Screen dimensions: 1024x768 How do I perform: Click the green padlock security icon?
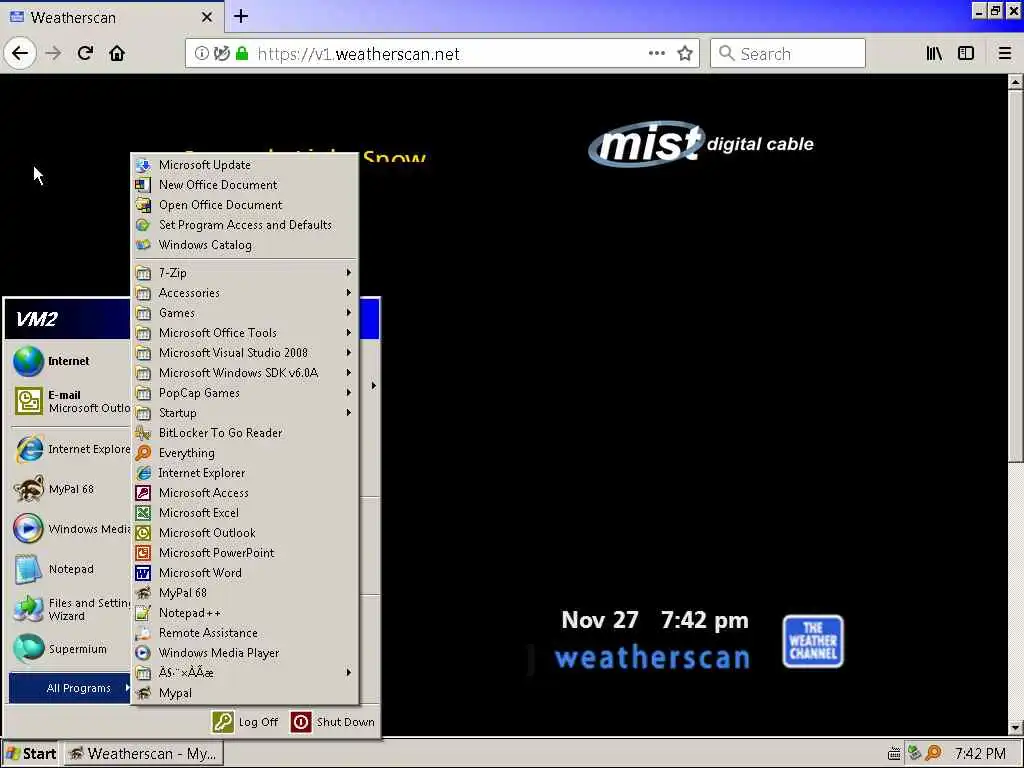242,53
